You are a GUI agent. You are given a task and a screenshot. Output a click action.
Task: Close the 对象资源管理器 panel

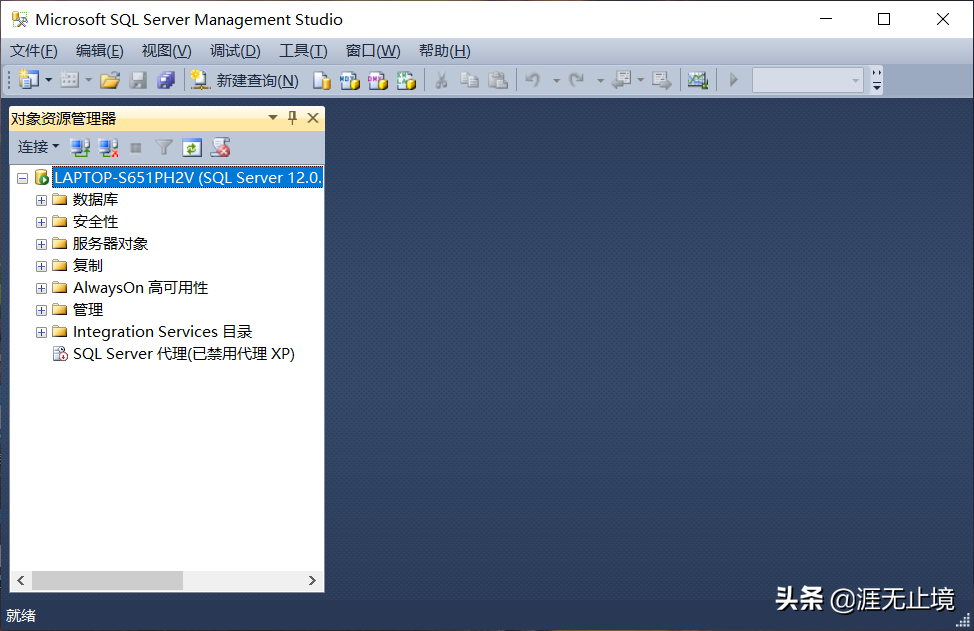[313, 117]
